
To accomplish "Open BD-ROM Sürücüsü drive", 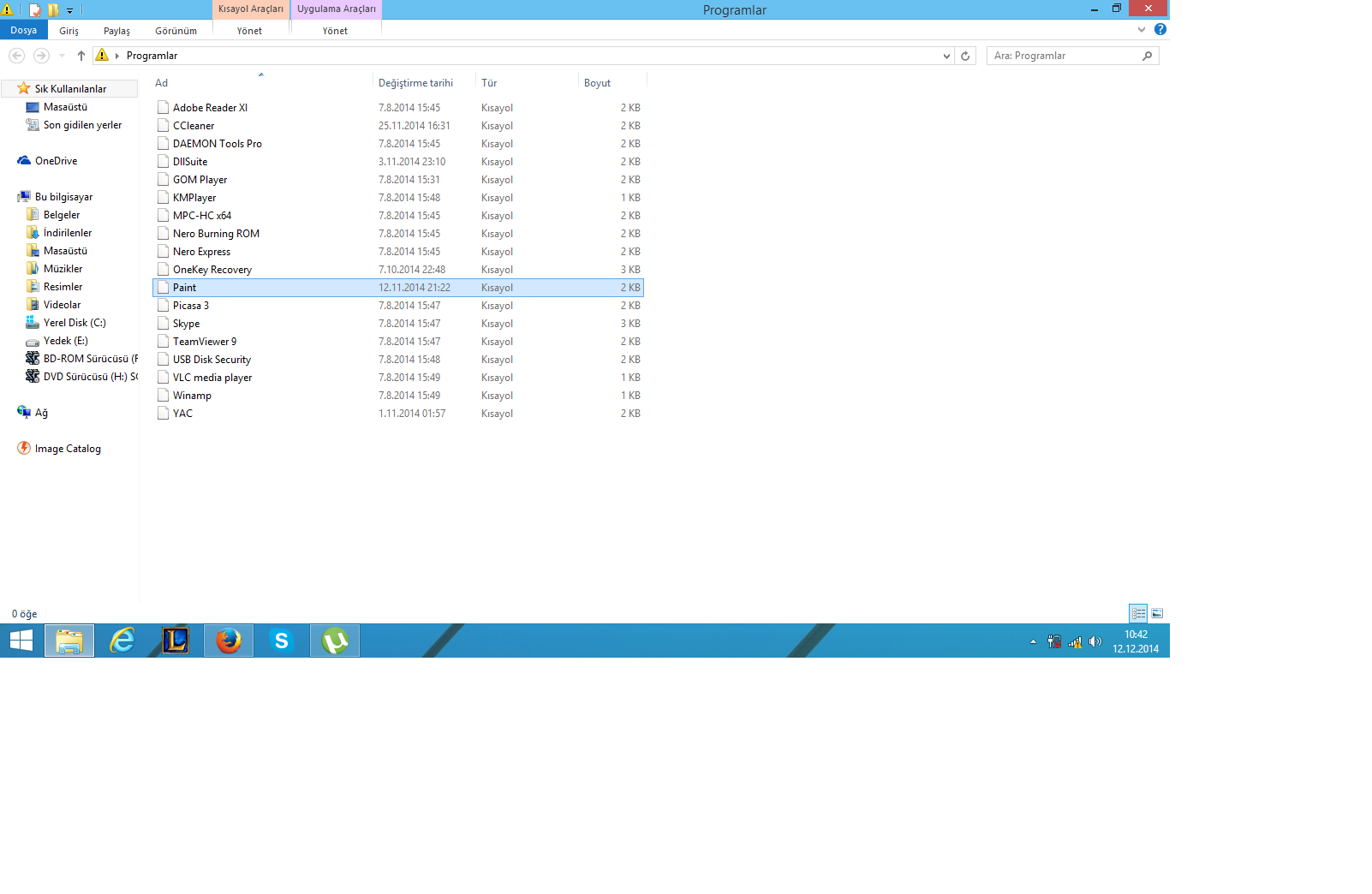I will 81,359.
